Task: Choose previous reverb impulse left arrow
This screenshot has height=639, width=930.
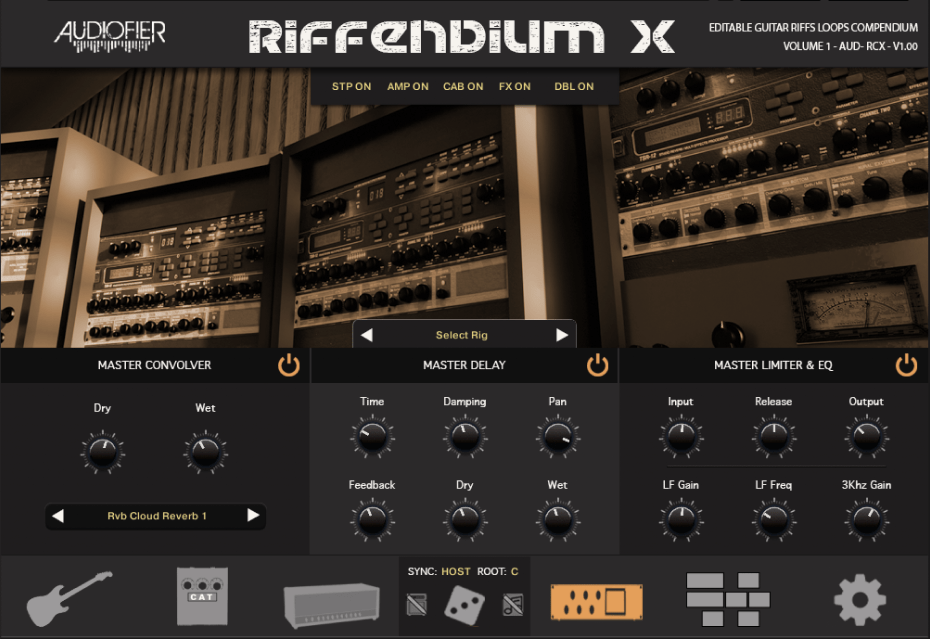Action: (x=58, y=516)
